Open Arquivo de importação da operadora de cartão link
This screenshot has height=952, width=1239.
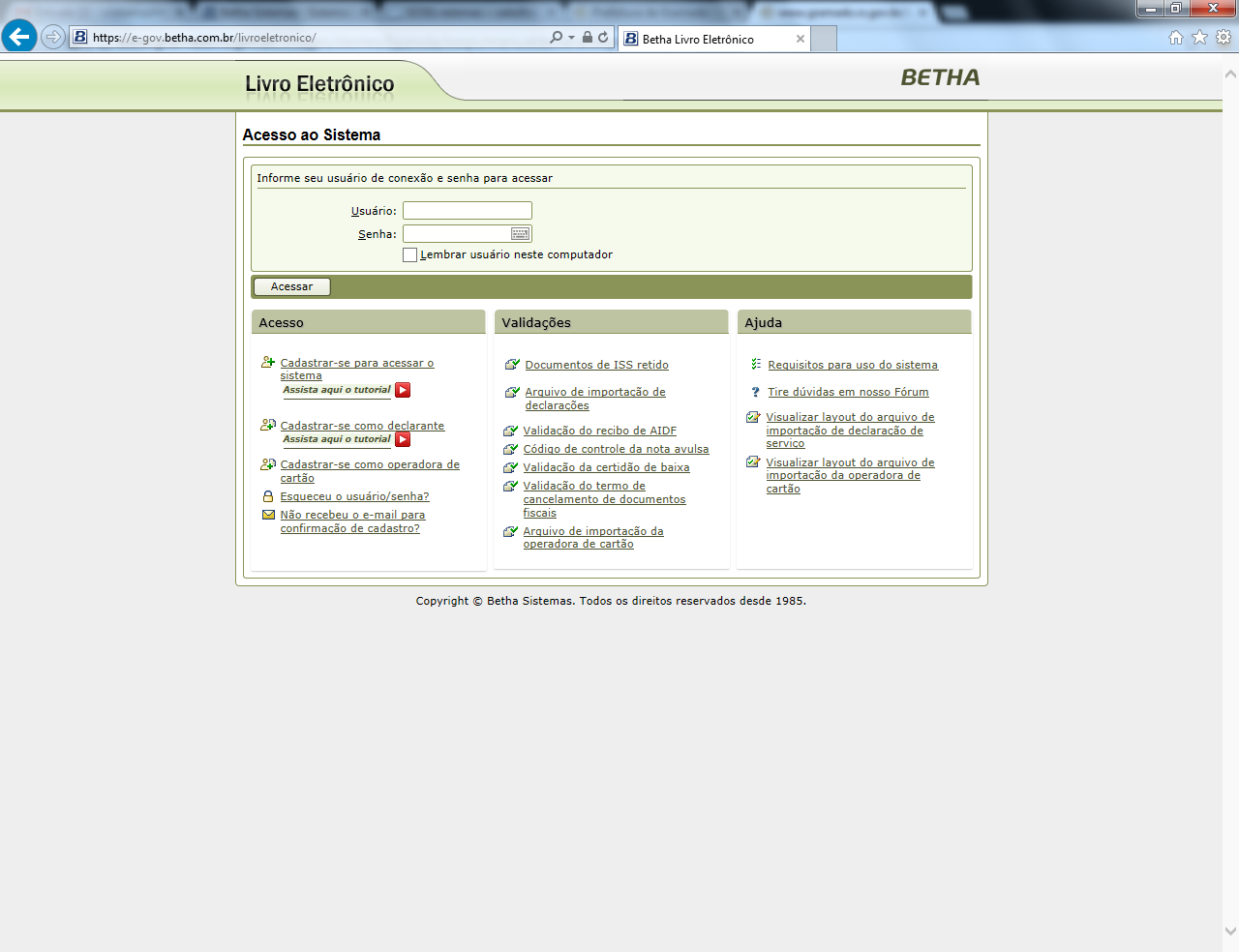coord(592,538)
